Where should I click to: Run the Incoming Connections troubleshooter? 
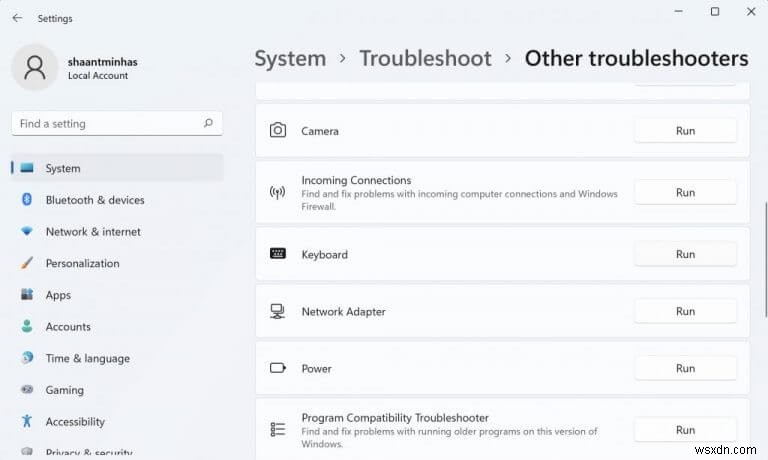[685, 192]
